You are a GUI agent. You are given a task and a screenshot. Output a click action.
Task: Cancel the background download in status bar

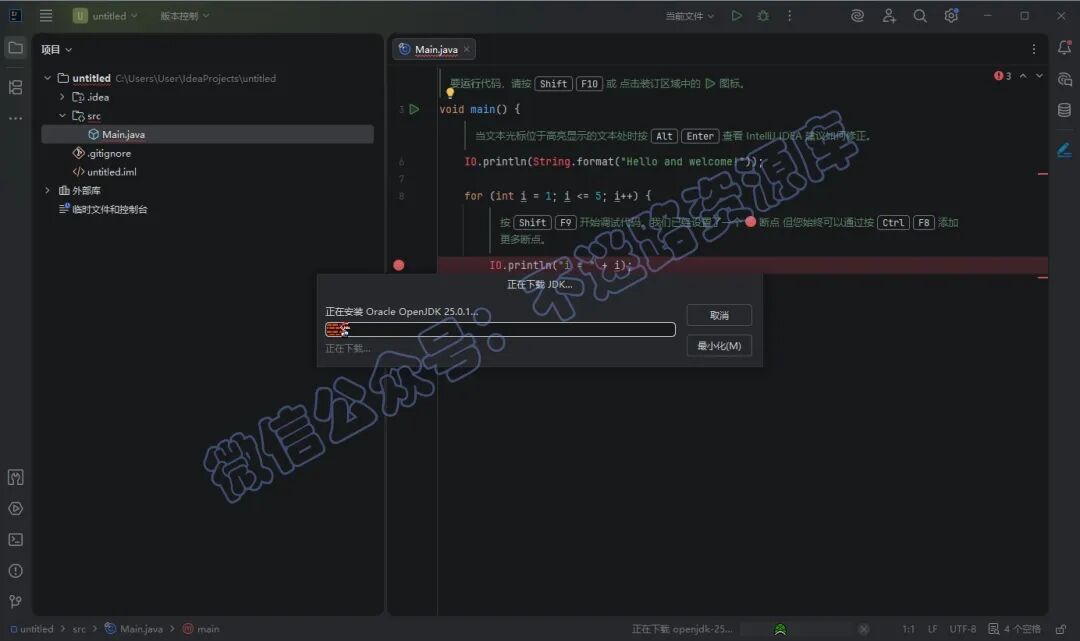pos(863,629)
